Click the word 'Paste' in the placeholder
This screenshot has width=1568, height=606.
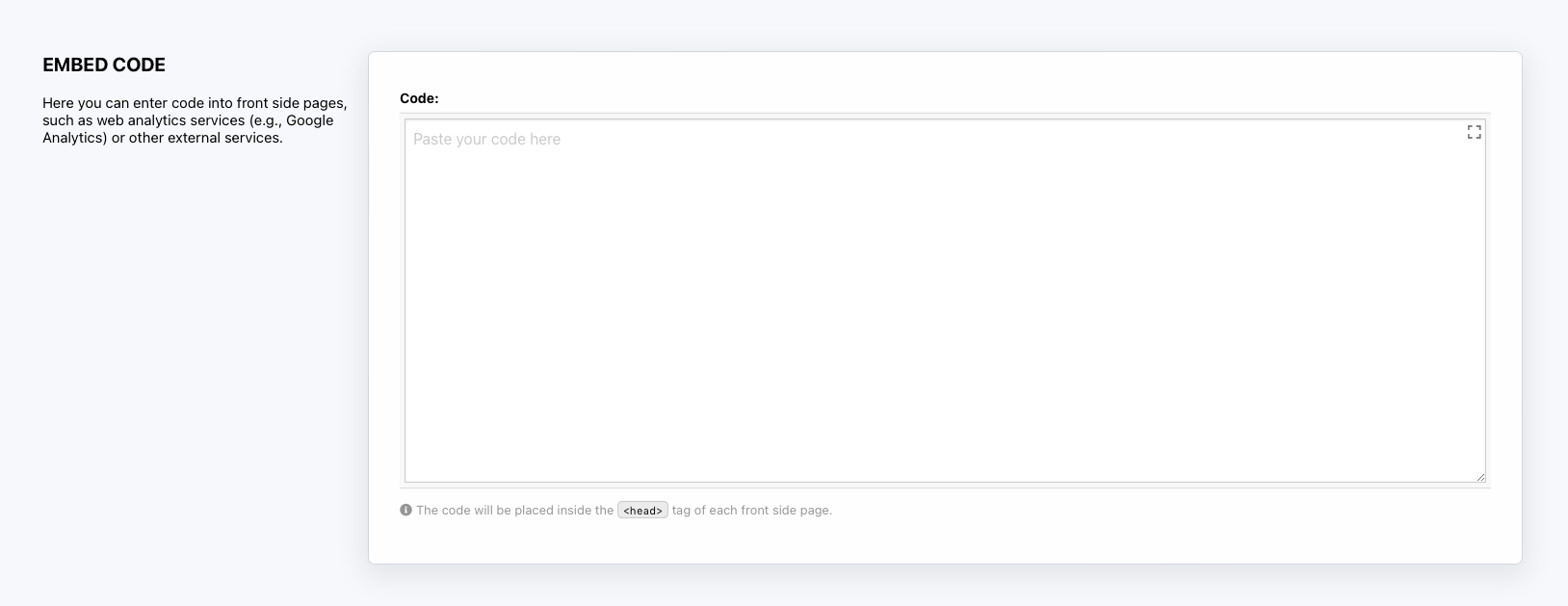click(432, 140)
